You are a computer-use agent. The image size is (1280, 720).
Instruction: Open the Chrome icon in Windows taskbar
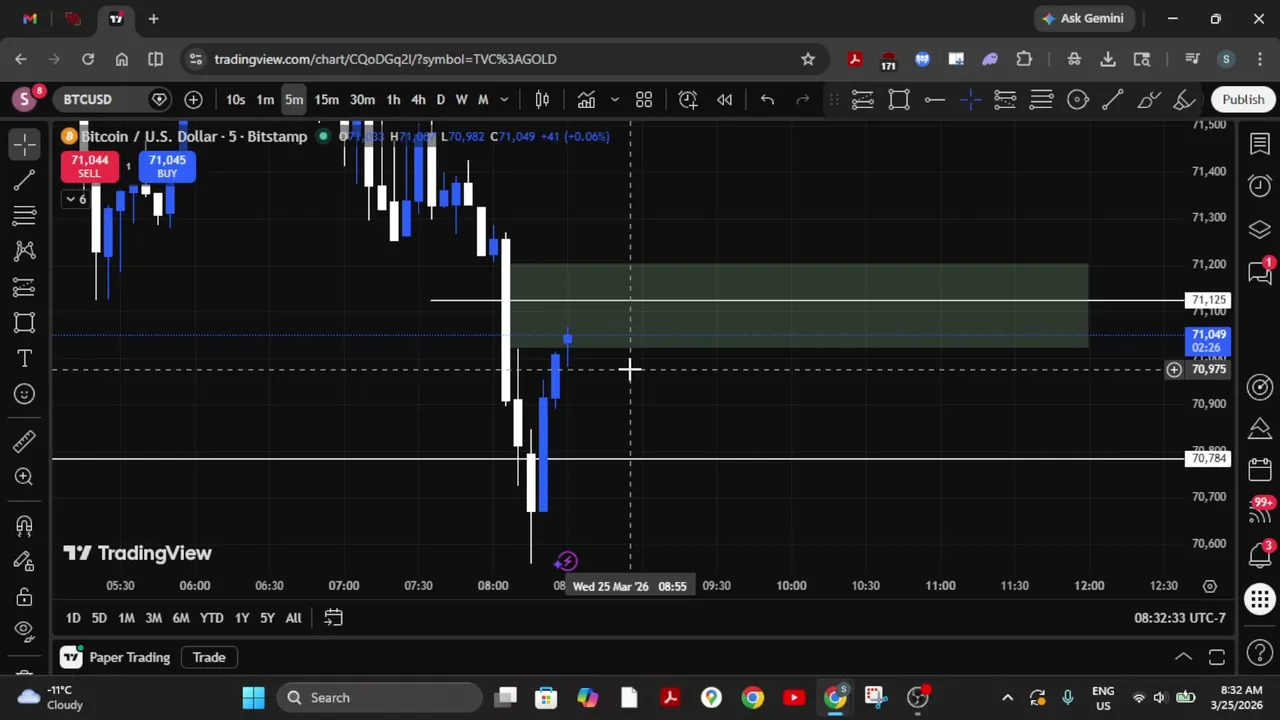tap(752, 697)
